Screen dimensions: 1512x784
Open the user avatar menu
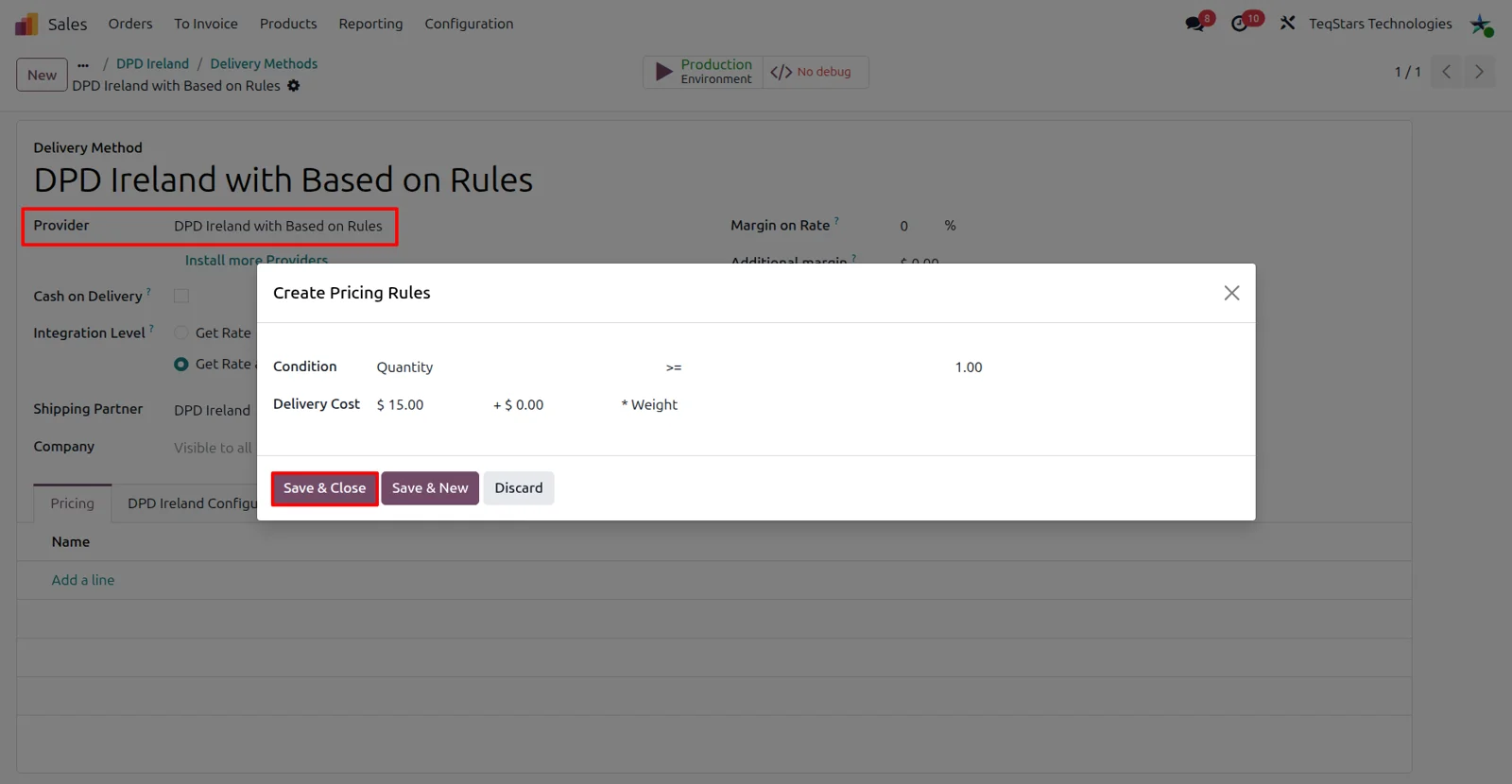1481,24
